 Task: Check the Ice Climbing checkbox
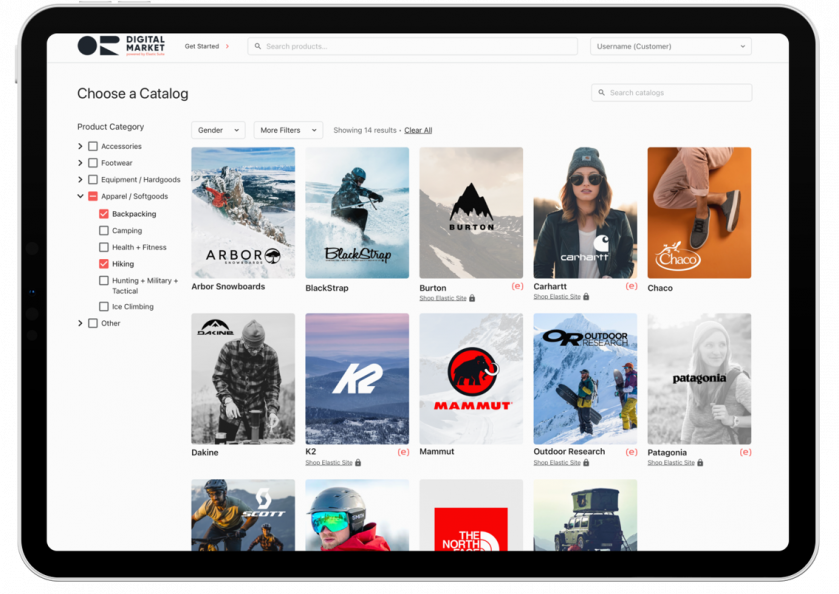click(104, 307)
